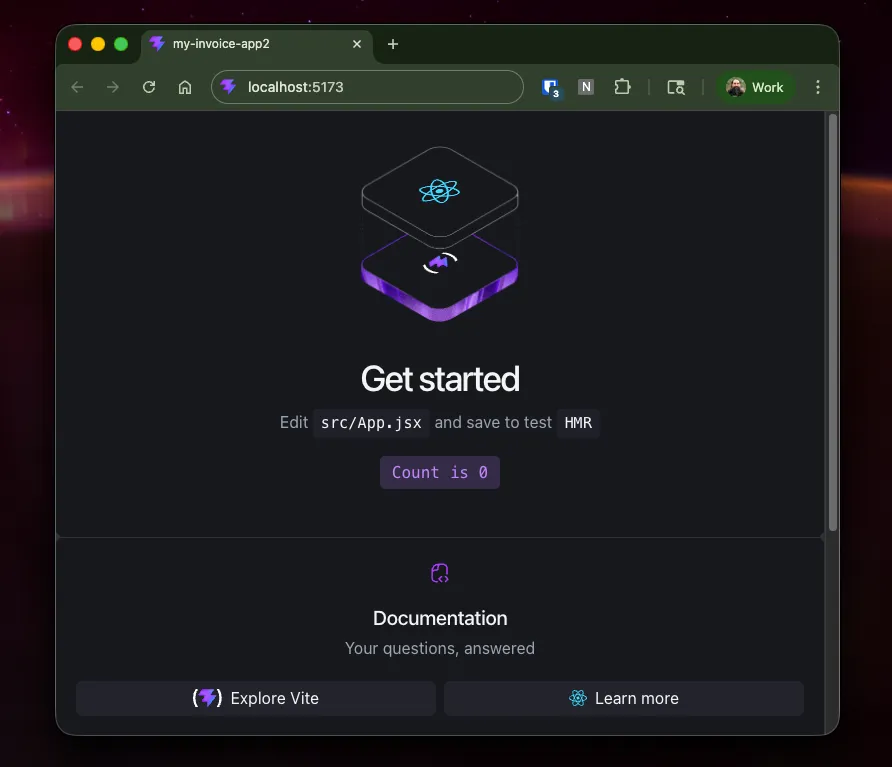Open a new browser tab
892x767 pixels.
click(393, 44)
